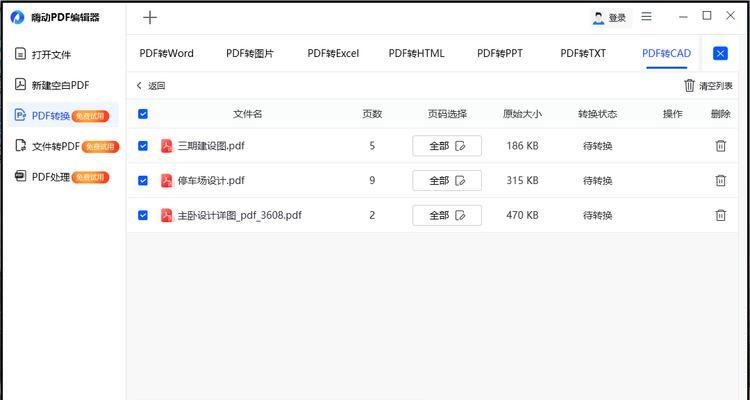Click the file name 停车场设计.pdf
Image resolution: width=750 pixels, height=400 pixels.
tap(211, 180)
